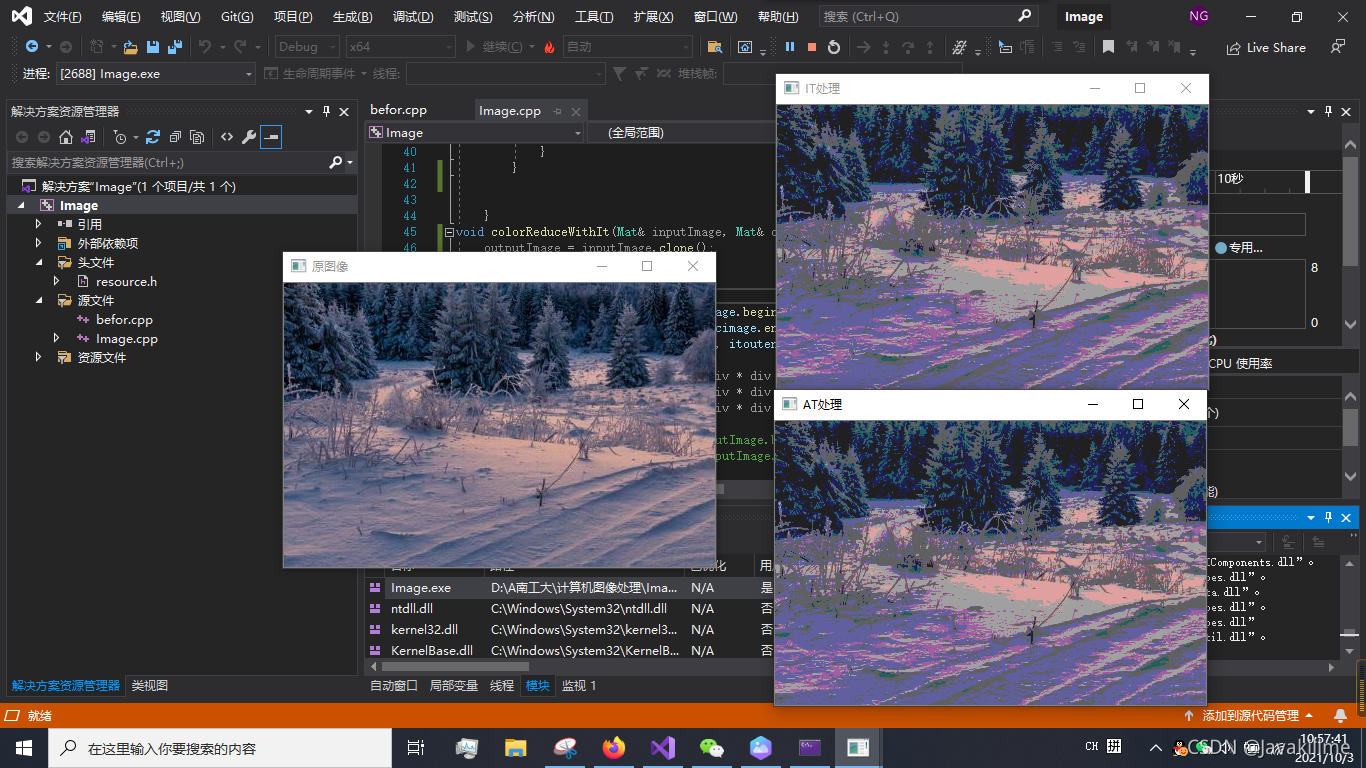
Task: Open the global scope (全局范围) dropdown
Action: 680,133
